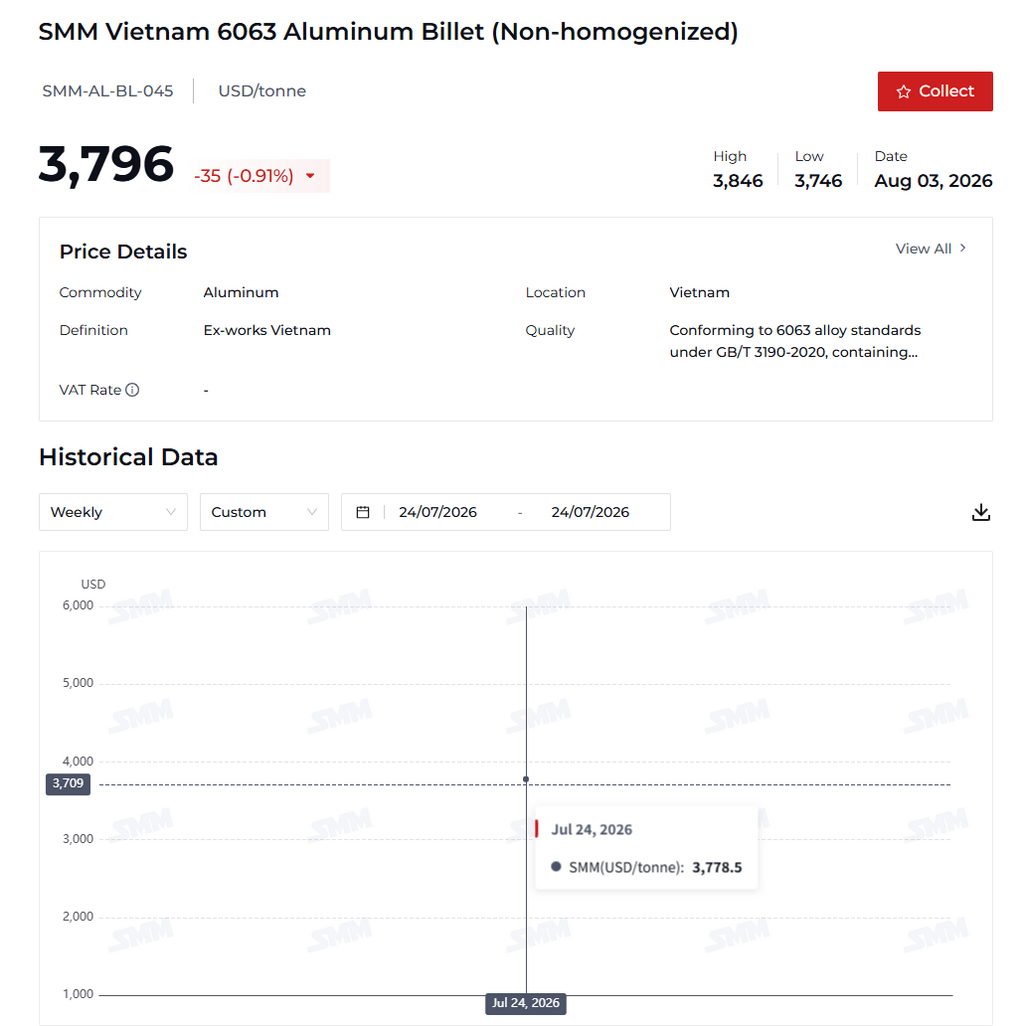Click the Weekly dropdown arrow

coord(171,512)
